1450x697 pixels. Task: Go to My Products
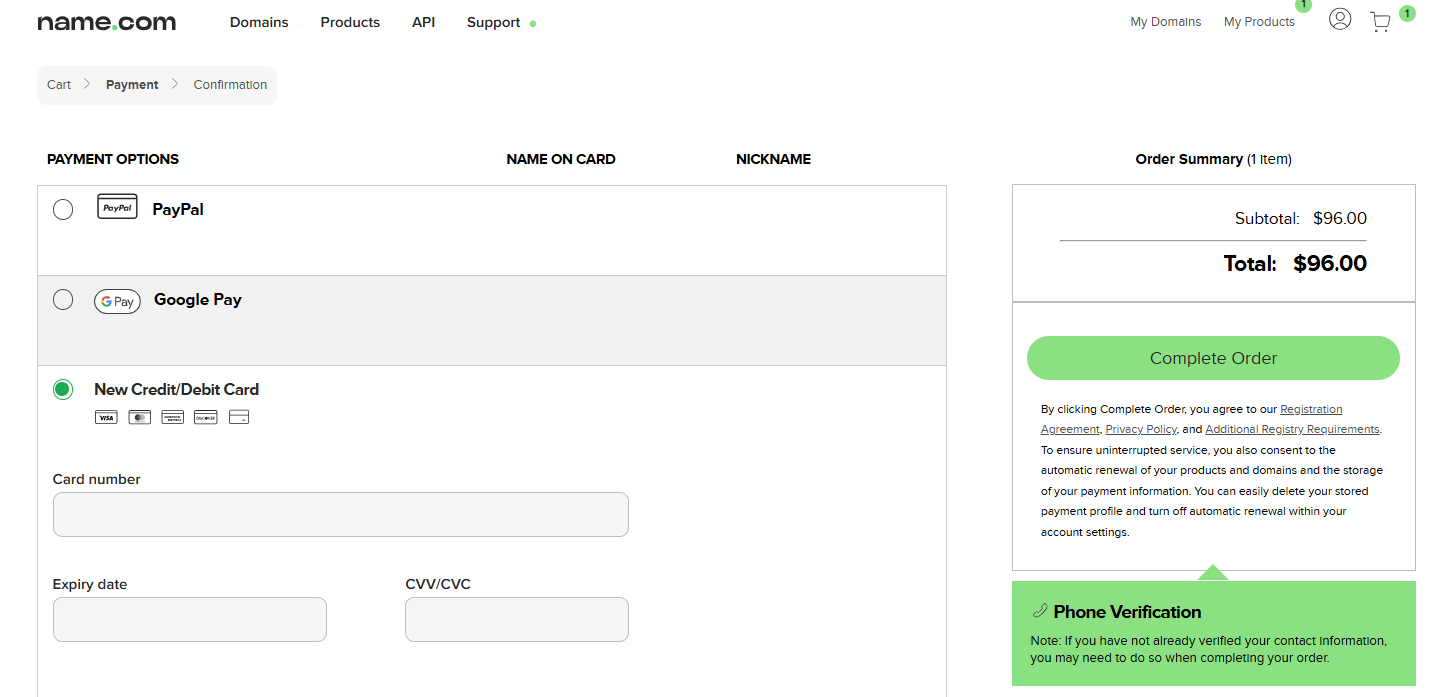pos(1259,22)
